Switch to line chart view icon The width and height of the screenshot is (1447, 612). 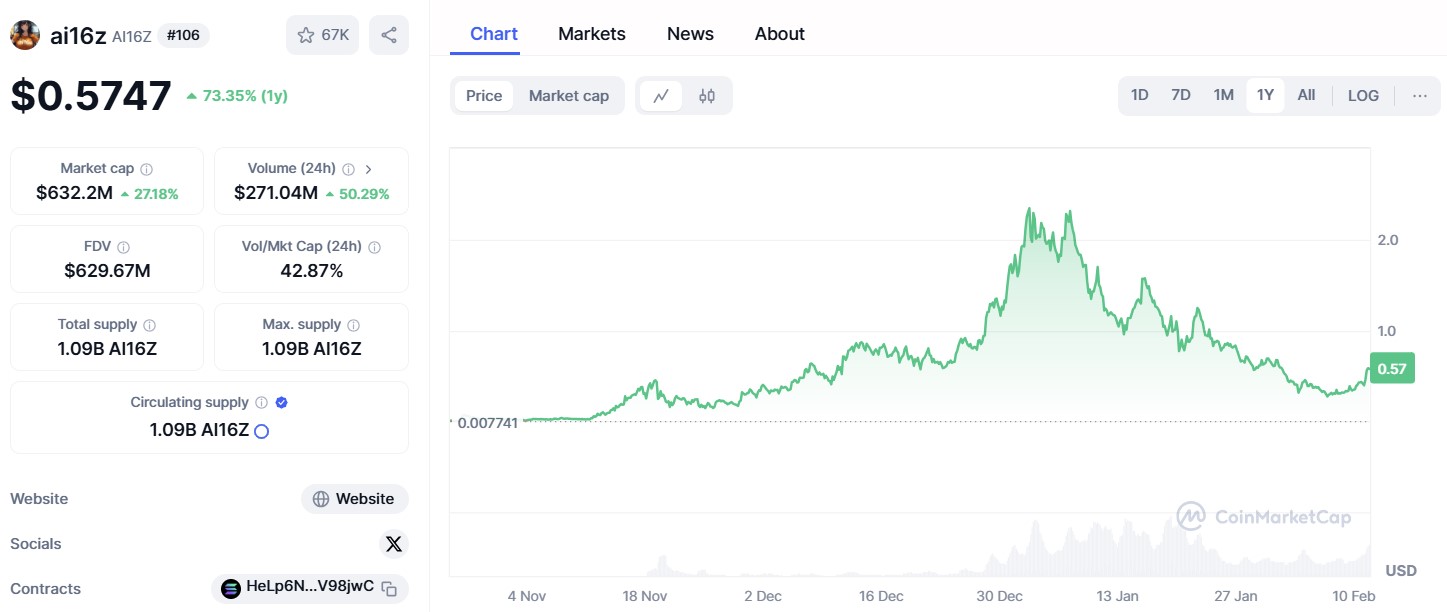661,96
